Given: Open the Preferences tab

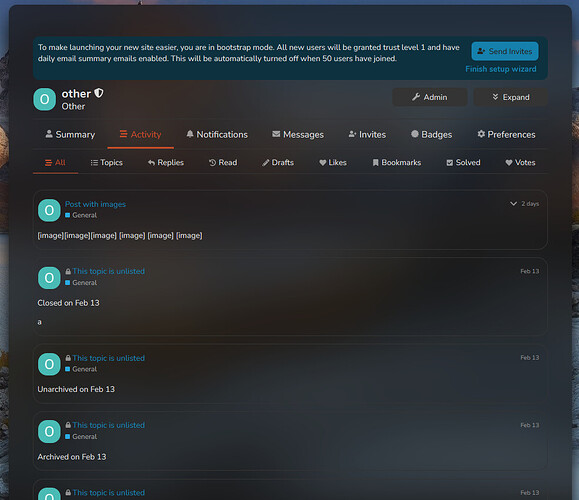Looking at the screenshot, I should [506, 134].
